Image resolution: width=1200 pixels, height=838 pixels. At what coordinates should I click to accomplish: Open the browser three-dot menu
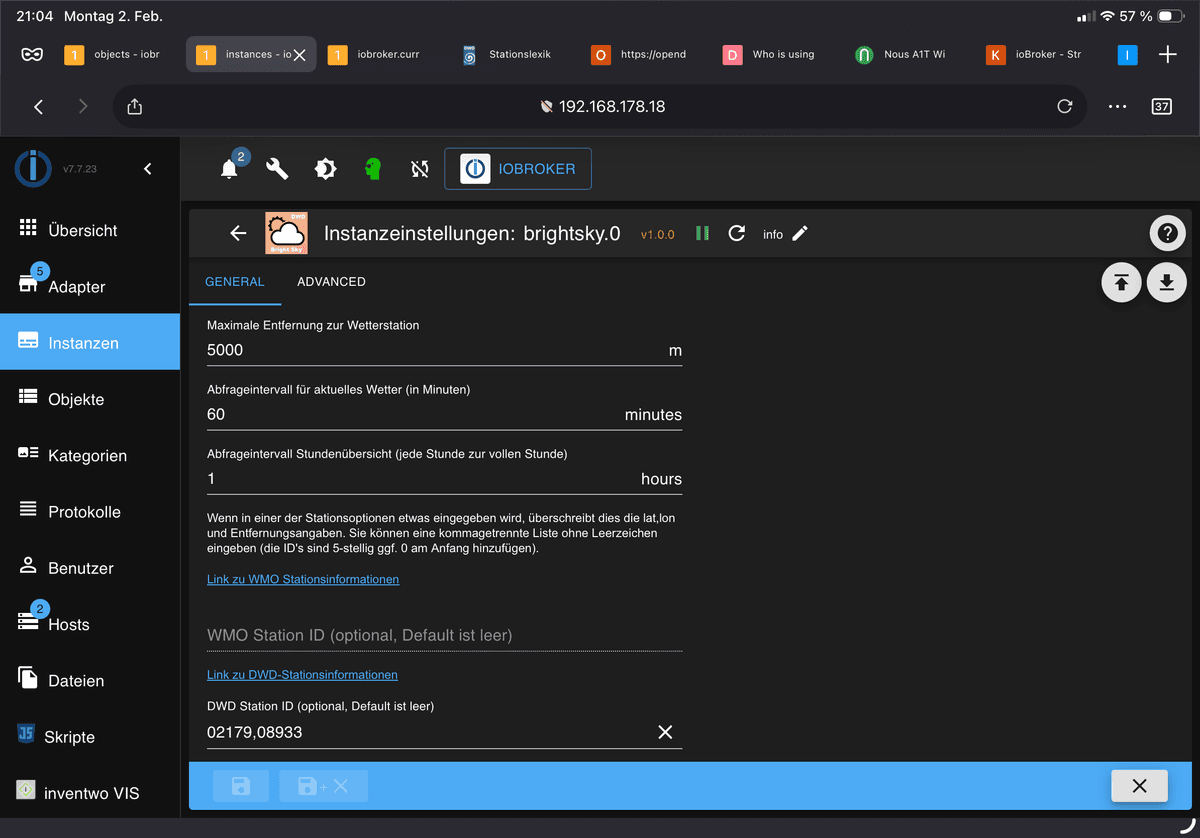(1118, 107)
